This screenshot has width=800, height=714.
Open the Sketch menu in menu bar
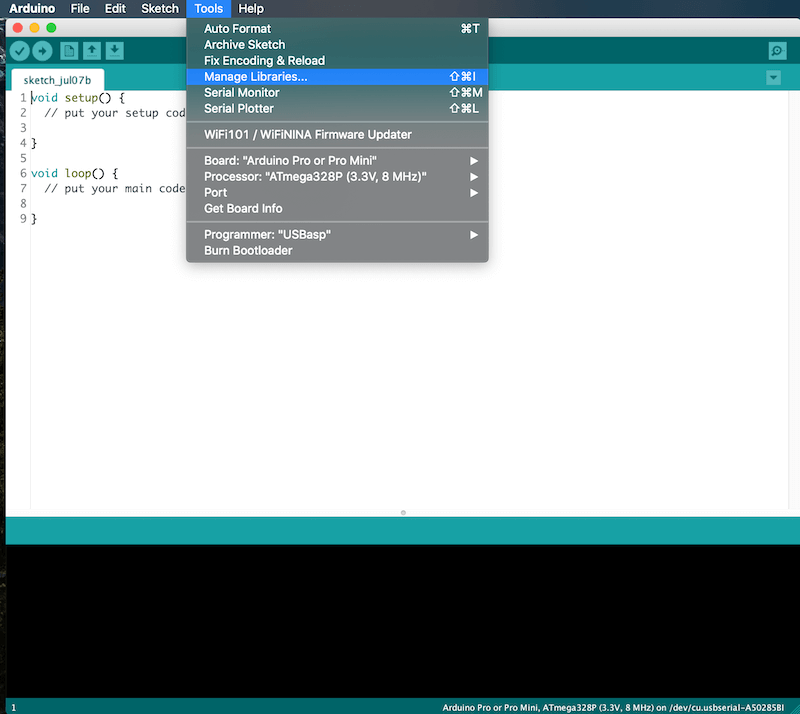160,9
